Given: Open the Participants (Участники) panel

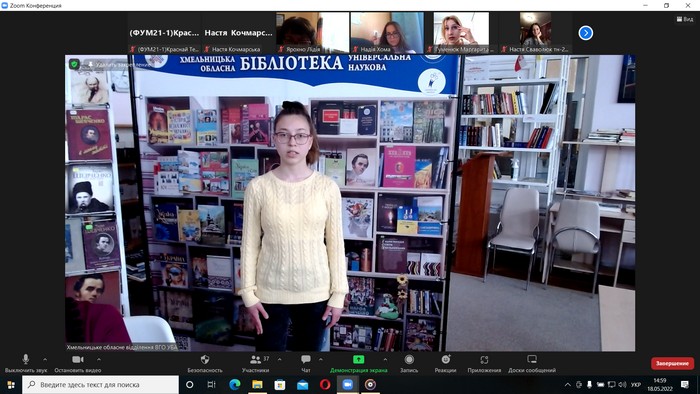Looking at the screenshot, I should coord(256,363).
